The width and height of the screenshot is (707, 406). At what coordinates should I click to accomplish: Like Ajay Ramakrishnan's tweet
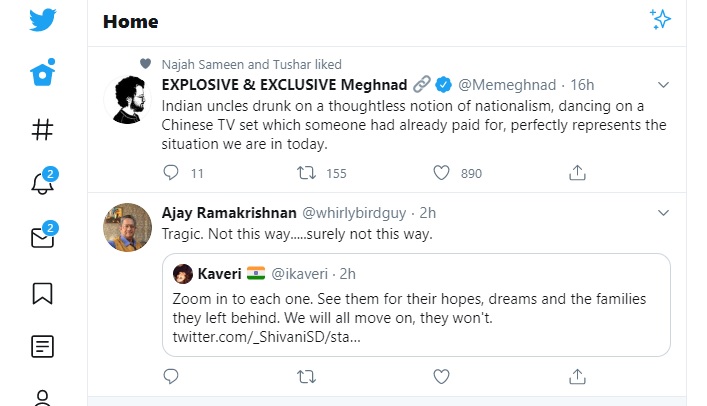441,376
